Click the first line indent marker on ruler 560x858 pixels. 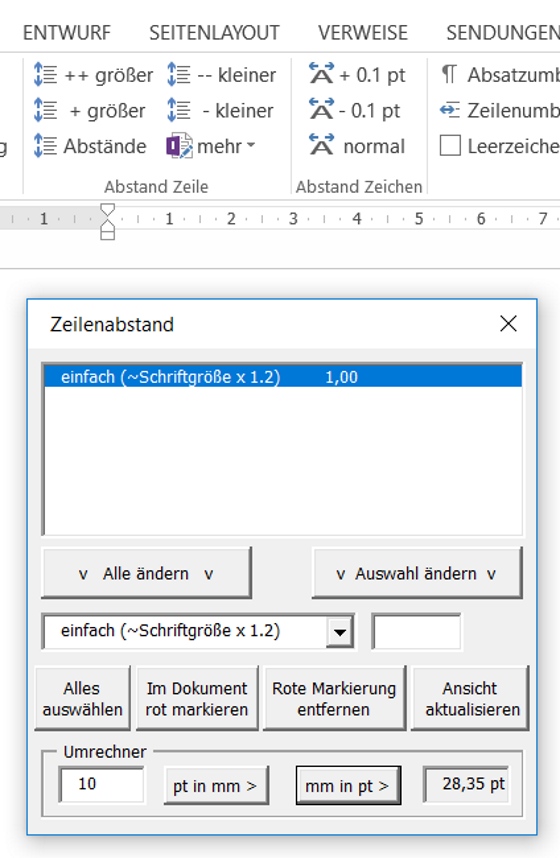(108, 210)
